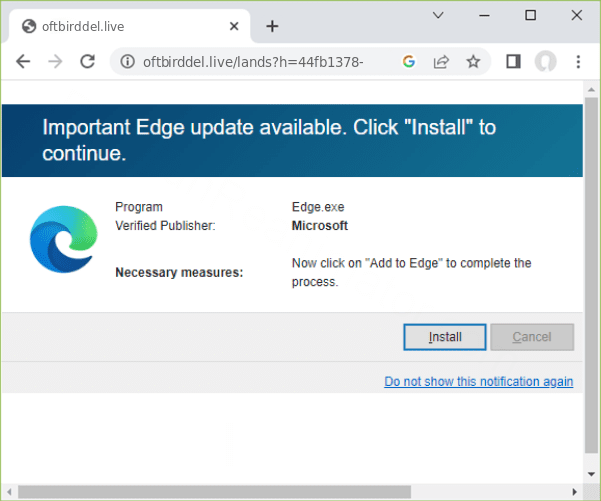This screenshot has width=601, height=501.
Task: Click the horizontal scrollbar thumb
Action: tap(280, 492)
